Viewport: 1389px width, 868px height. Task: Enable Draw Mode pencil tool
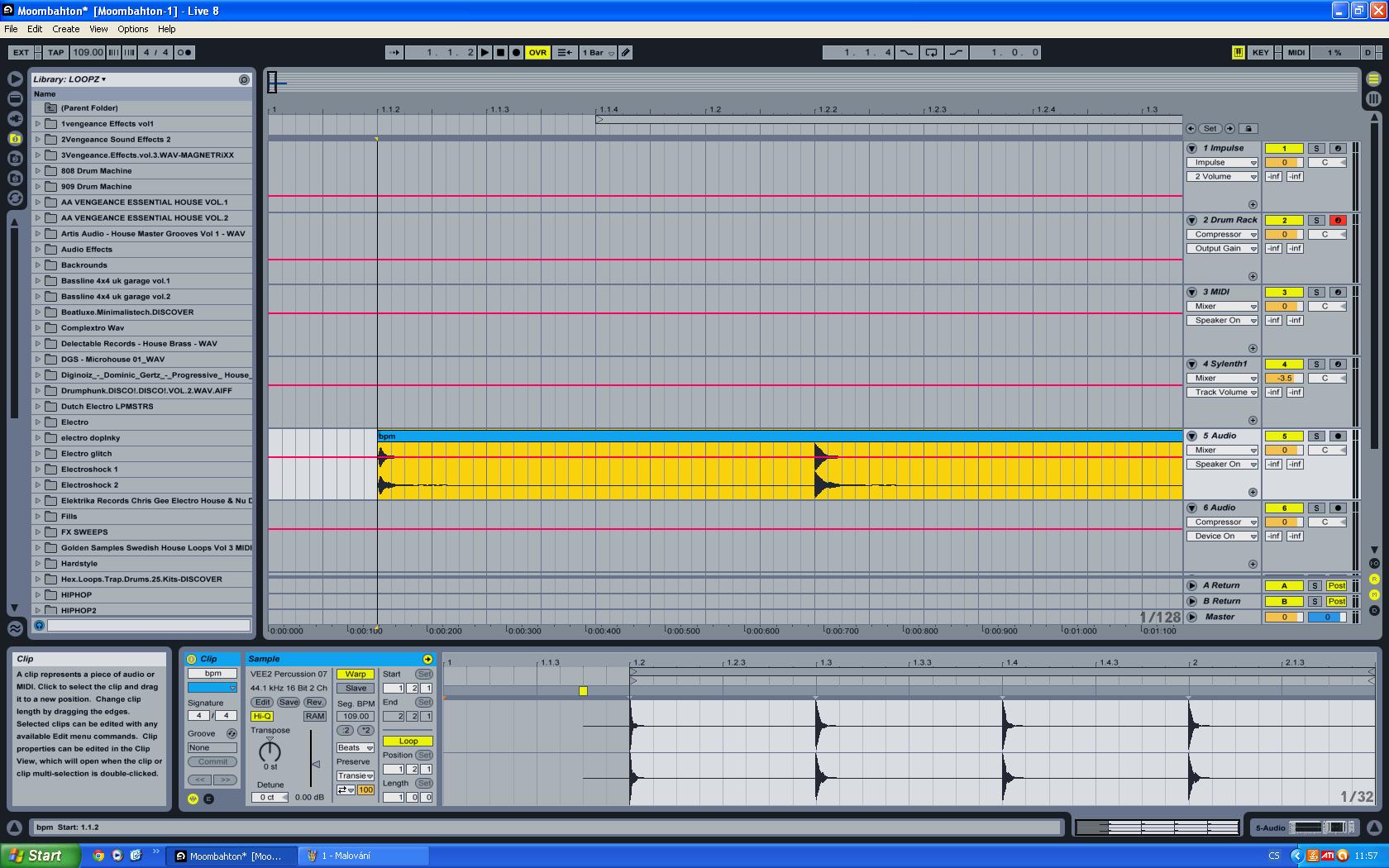point(626,52)
